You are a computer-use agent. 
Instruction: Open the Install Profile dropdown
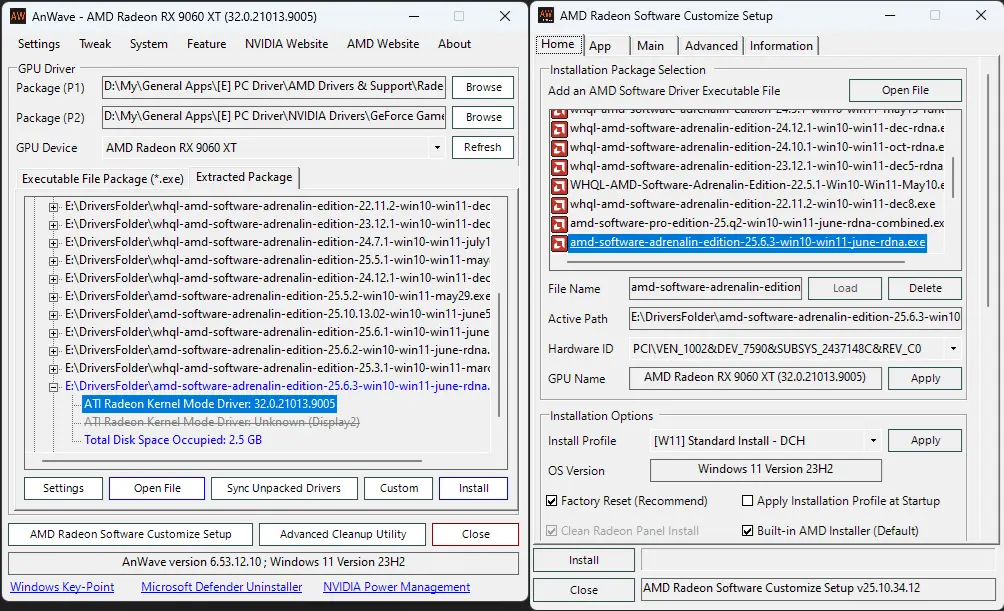point(873,441)
